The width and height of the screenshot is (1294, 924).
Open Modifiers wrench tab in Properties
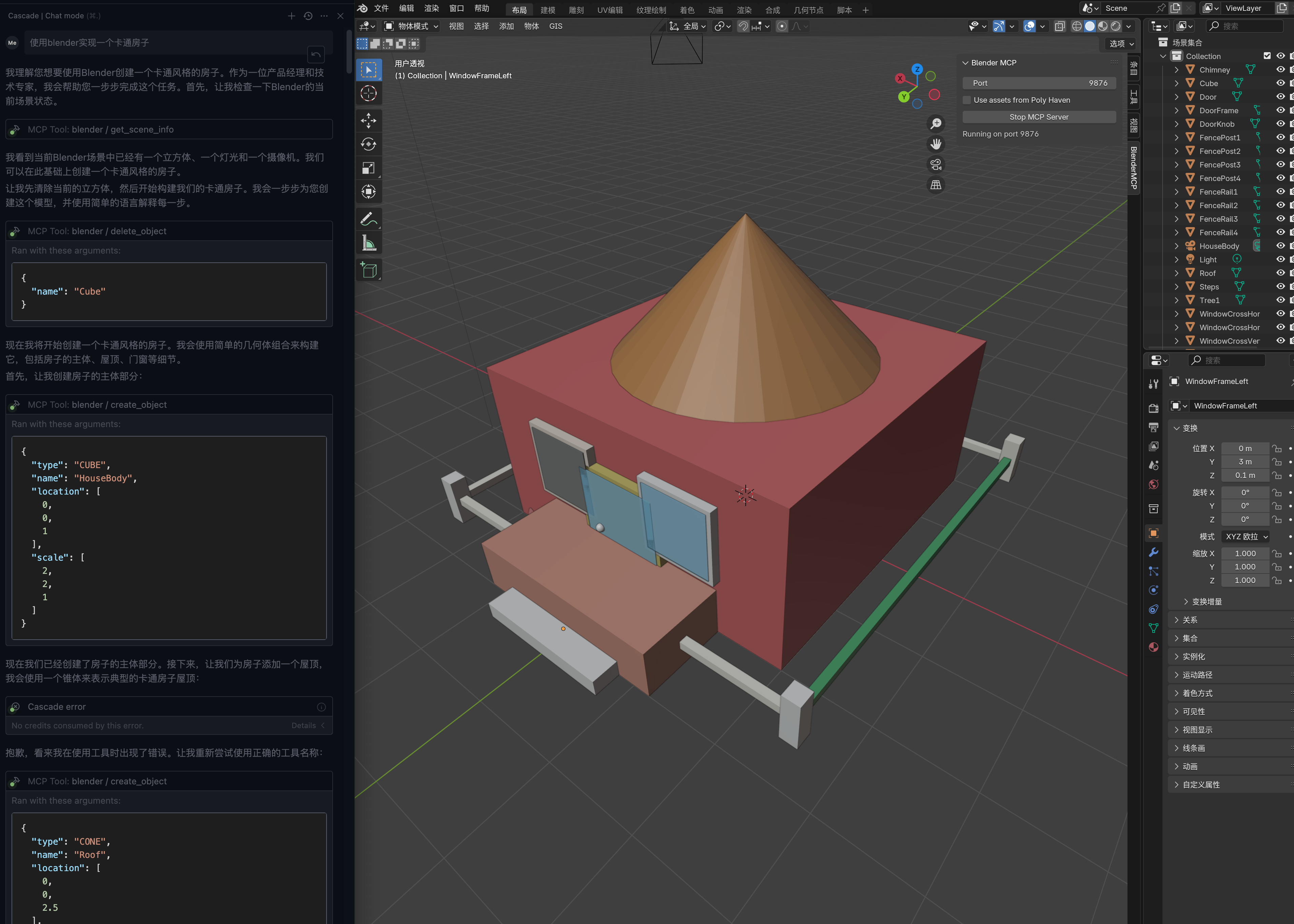[x=1154, y=552]
